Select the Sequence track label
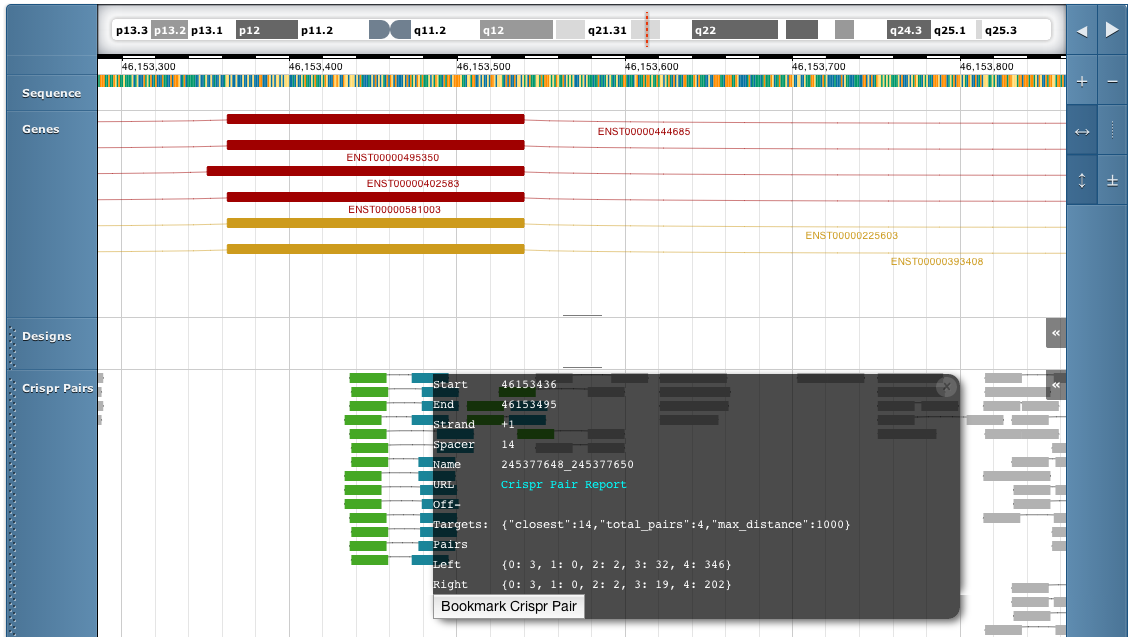 [51, 93]
